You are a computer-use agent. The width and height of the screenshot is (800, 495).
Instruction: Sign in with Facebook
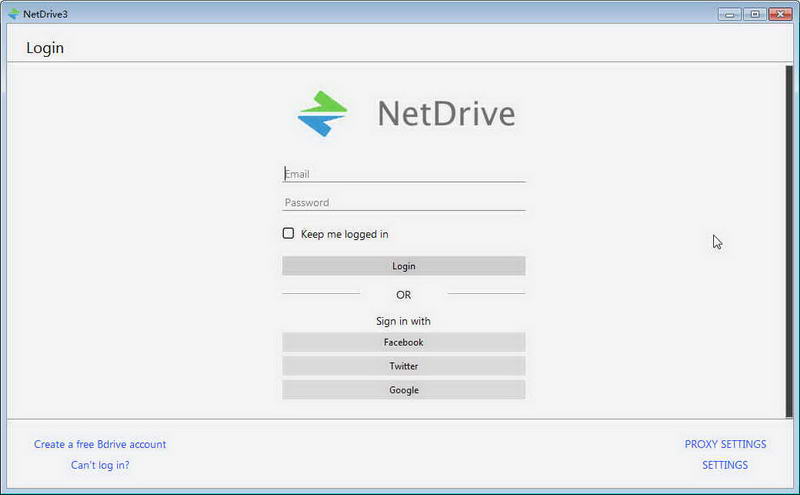tap(404, 342)
